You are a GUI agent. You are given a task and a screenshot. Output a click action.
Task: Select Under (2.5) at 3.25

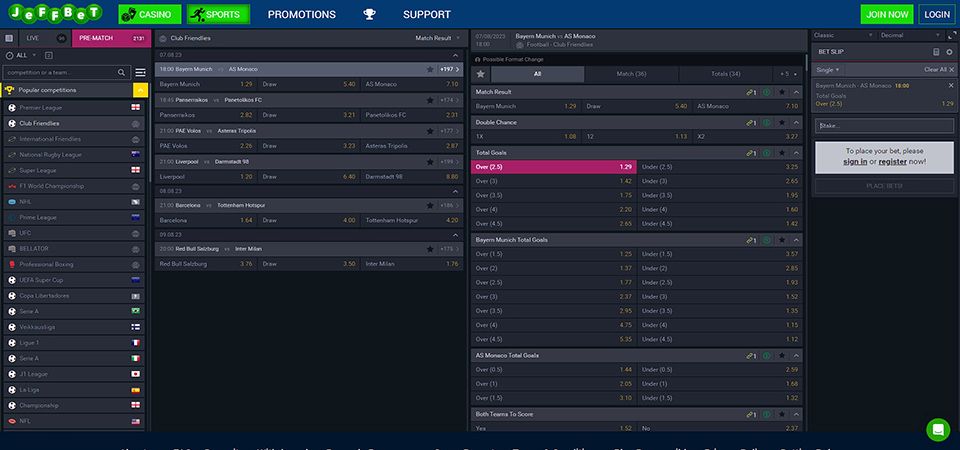click(719, 167)
